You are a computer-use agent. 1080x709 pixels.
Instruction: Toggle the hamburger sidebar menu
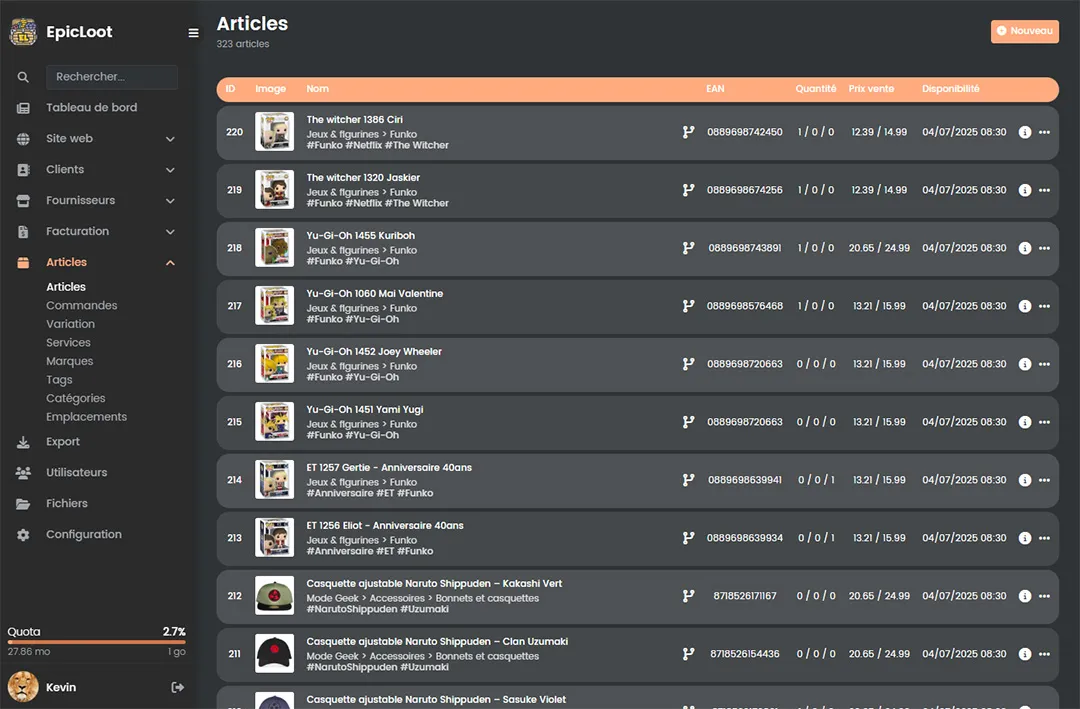pos(194,32)
